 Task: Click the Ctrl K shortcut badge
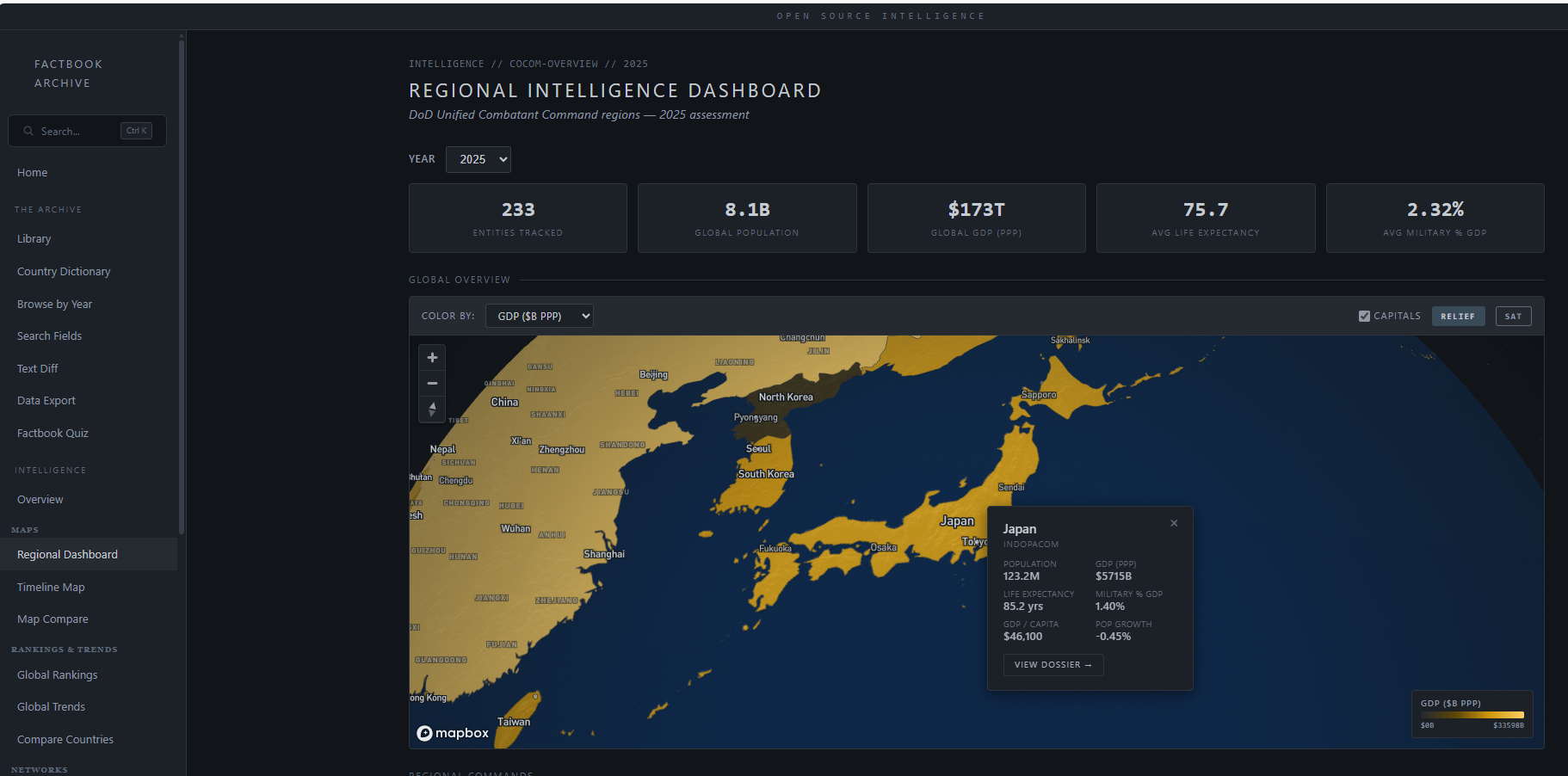pyautogui.click(x=136, y=131)
